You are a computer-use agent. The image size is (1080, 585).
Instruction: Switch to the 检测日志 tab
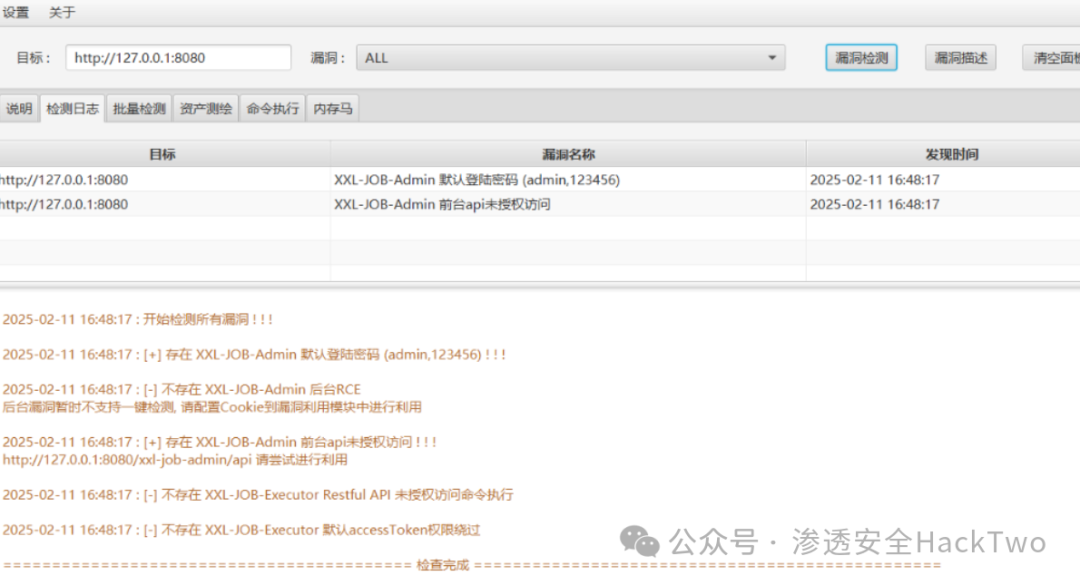(72, 108)
